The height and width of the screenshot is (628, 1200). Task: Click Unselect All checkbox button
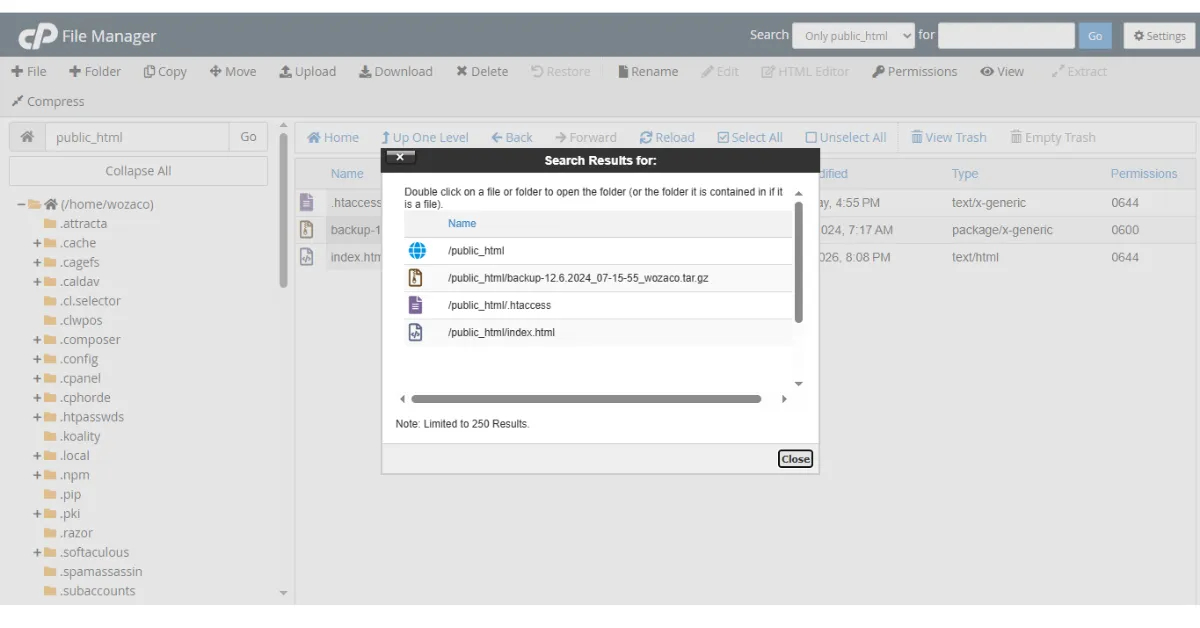[x=846, y=137]
